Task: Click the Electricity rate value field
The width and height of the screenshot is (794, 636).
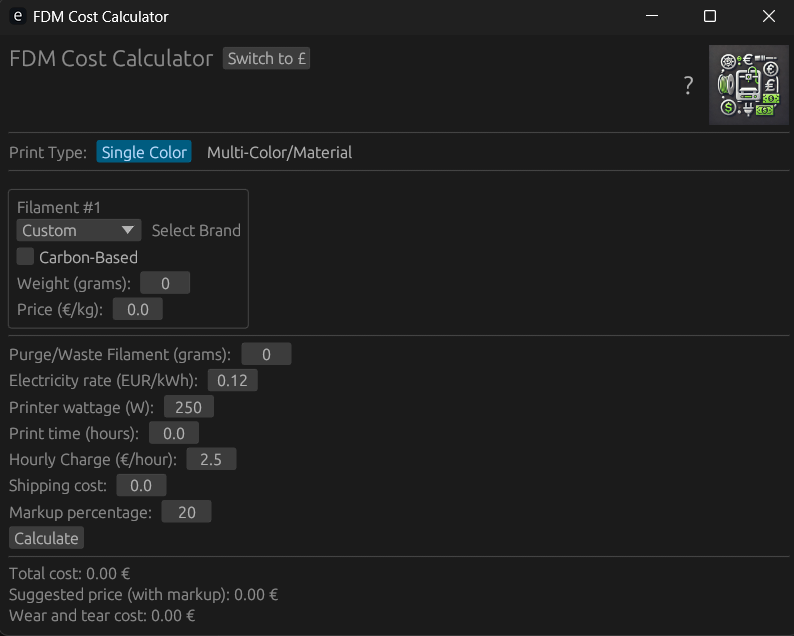Action: (x=232, y=380)
